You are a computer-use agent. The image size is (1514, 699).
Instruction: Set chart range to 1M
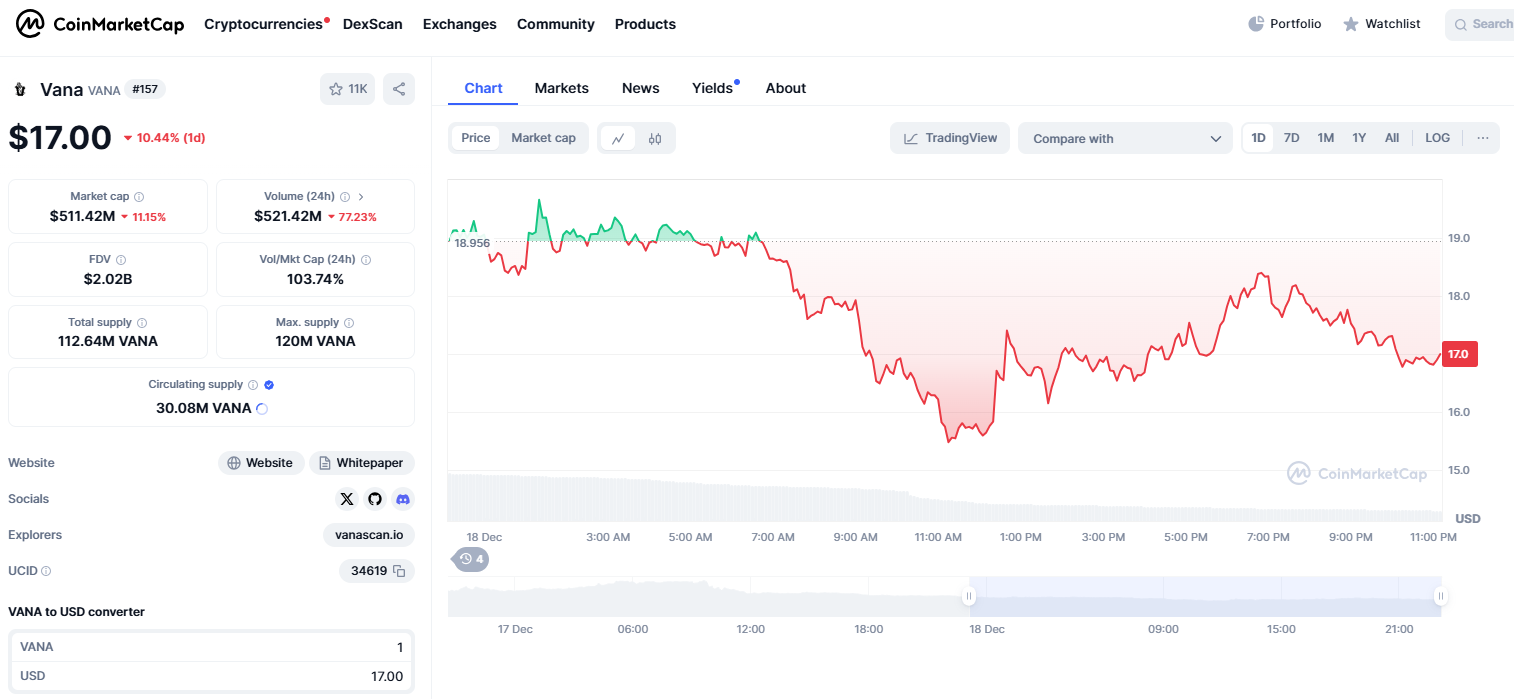[x=1326, y=138]
